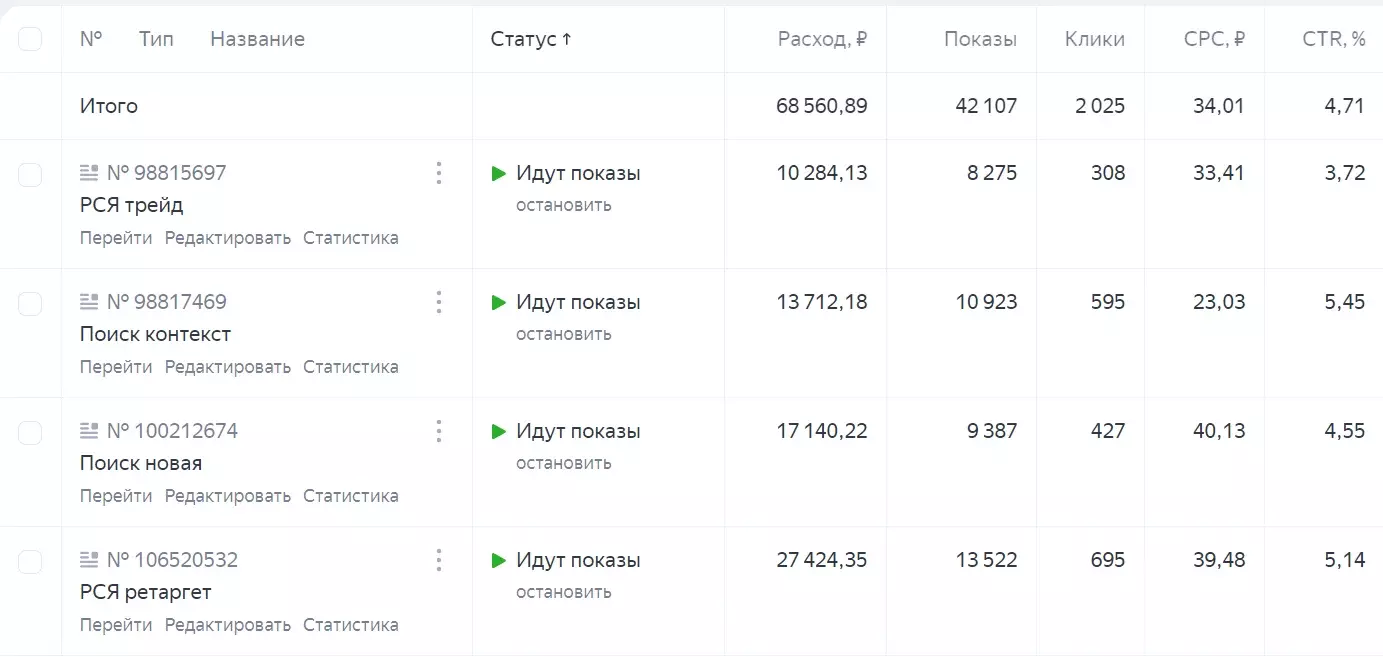Tick the checkbox for the РСЯ ретаргет campaign
This screenshot has width=1383, height=657.
click(30, 561)
